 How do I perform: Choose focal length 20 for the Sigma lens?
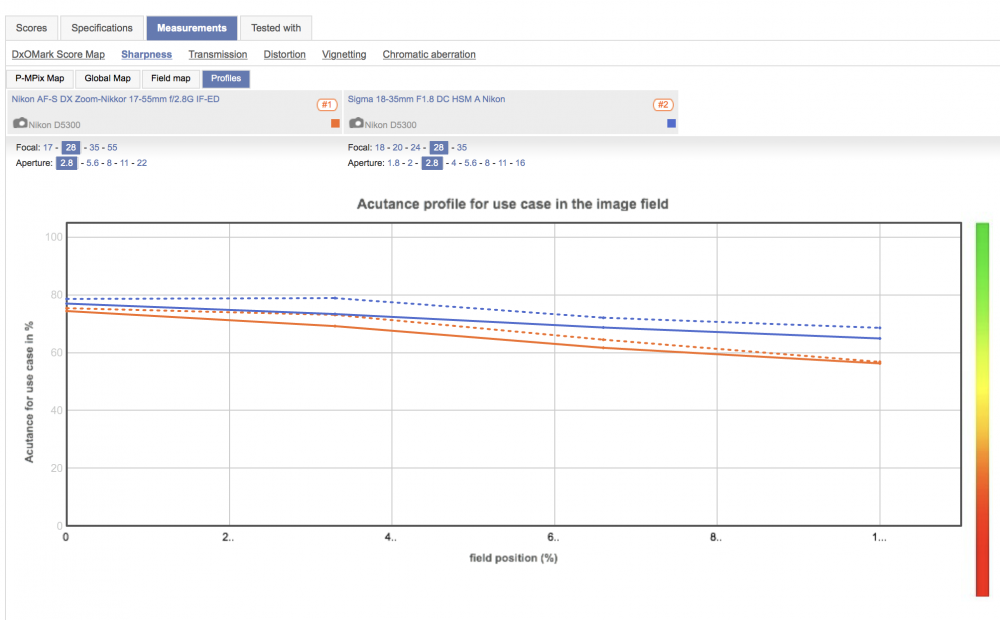[x=397, y=147]
